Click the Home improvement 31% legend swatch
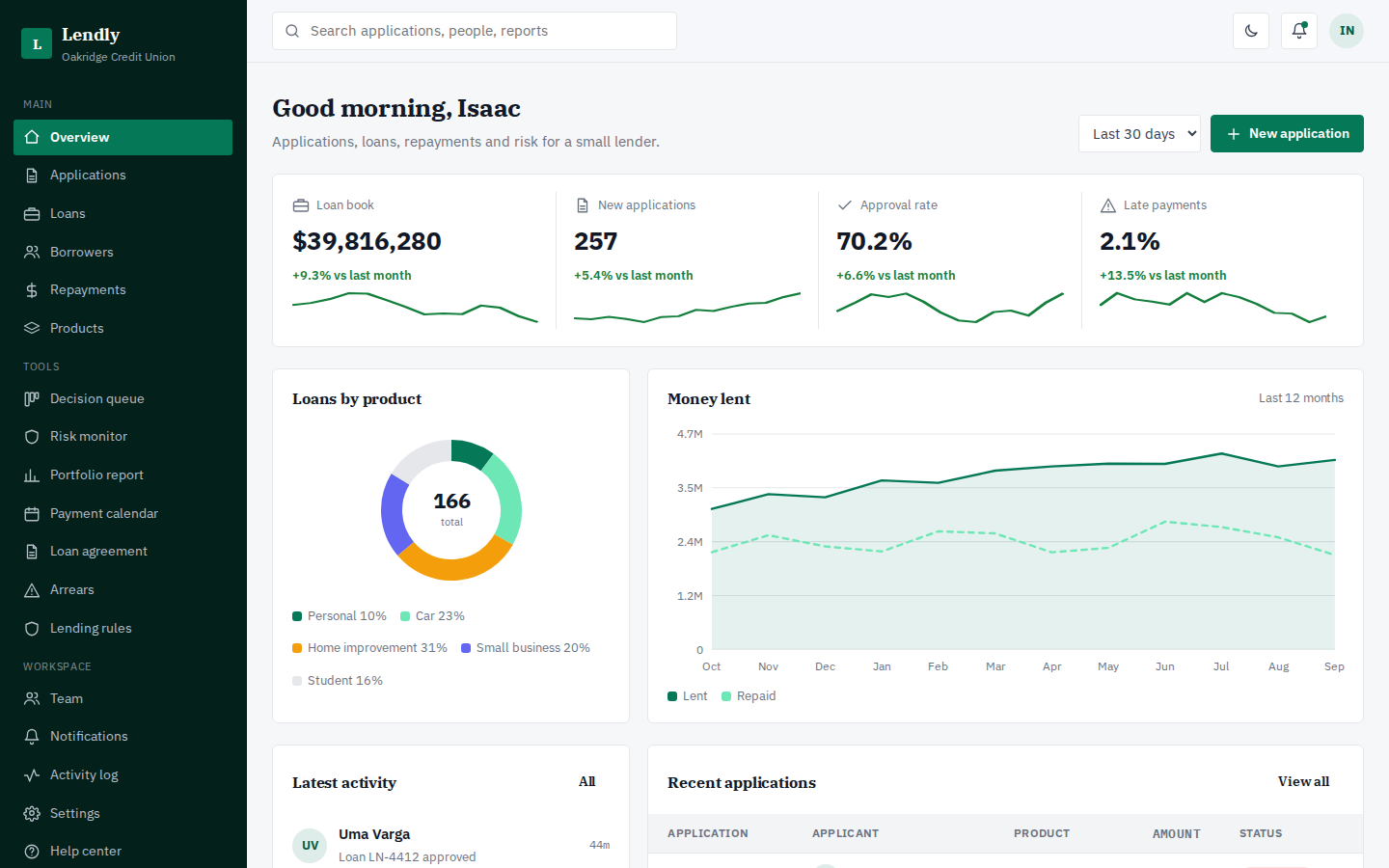This screenshot has height=868, width=1389. 297,648
